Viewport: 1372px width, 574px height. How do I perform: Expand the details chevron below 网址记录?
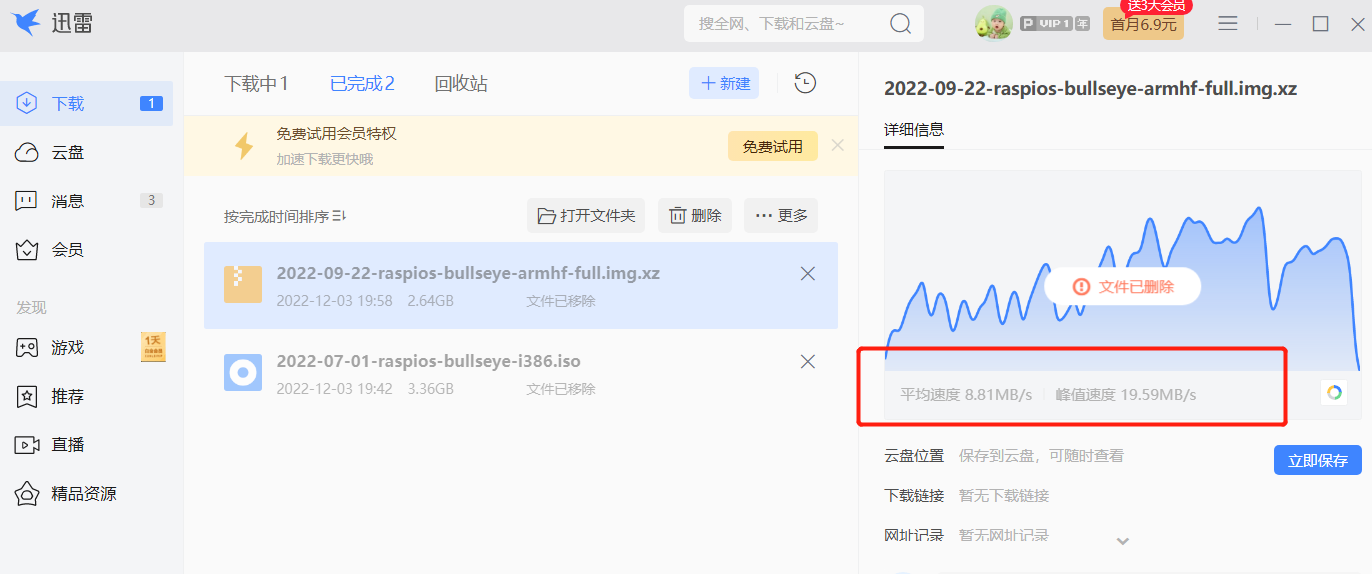pos(1123,541)
